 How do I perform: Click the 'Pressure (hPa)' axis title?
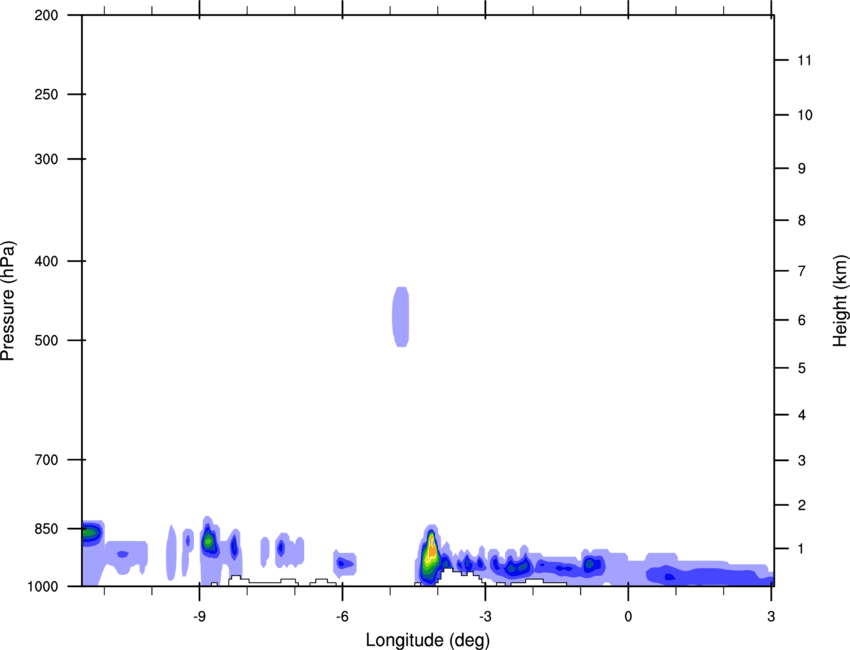coord(8,301)
